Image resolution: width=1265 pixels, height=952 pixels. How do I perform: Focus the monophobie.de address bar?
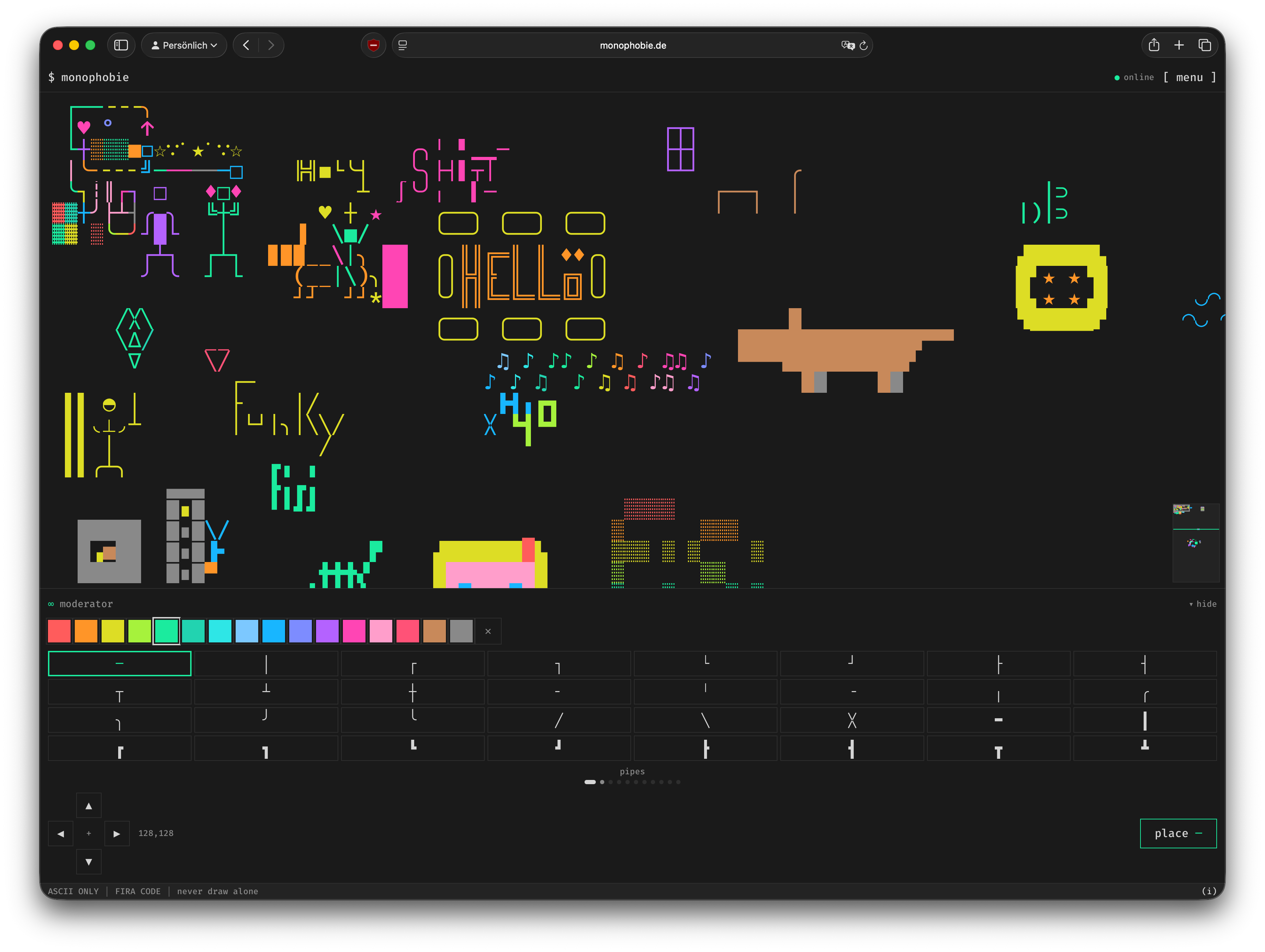point(632,45)
